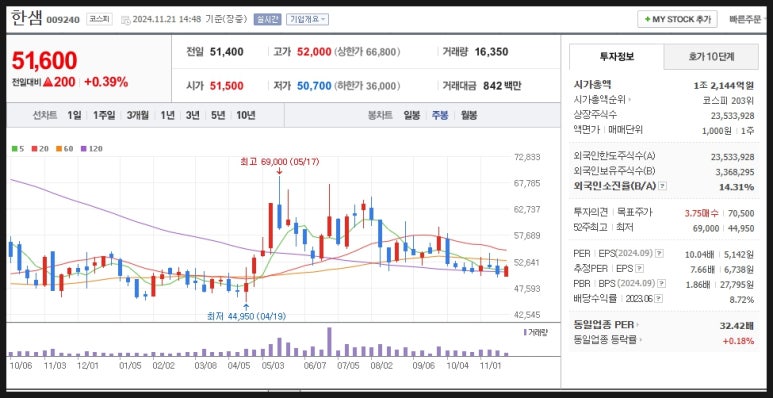
Task: Add stock with MY STOCK 추가 button
Action: click(677, 20)
